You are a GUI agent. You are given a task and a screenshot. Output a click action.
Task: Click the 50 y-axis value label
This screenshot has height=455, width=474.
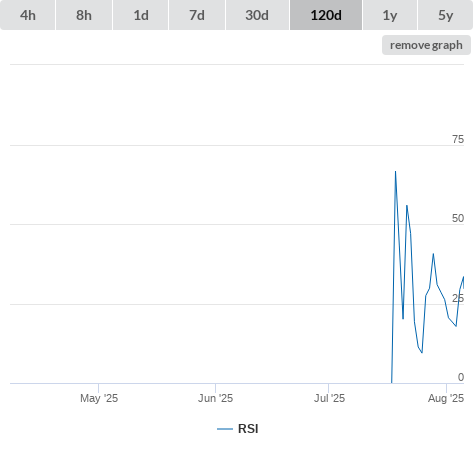[x=458, y=218]
